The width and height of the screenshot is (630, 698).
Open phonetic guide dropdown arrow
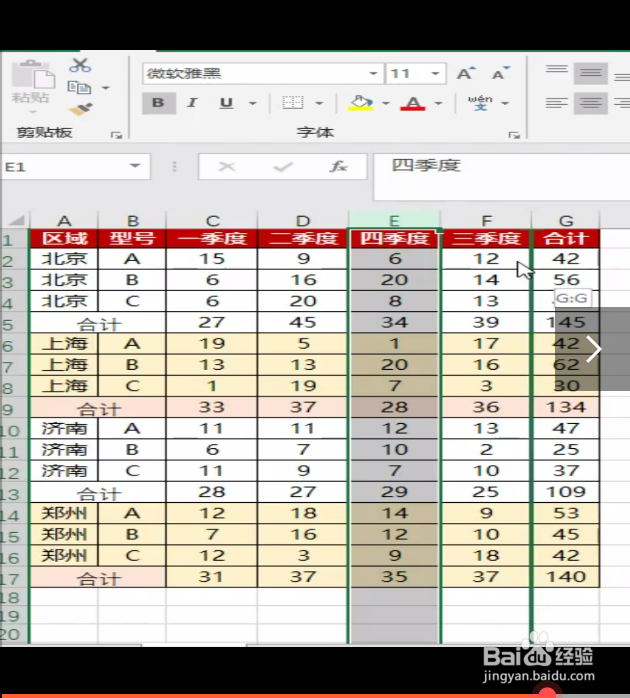[505, 103]
